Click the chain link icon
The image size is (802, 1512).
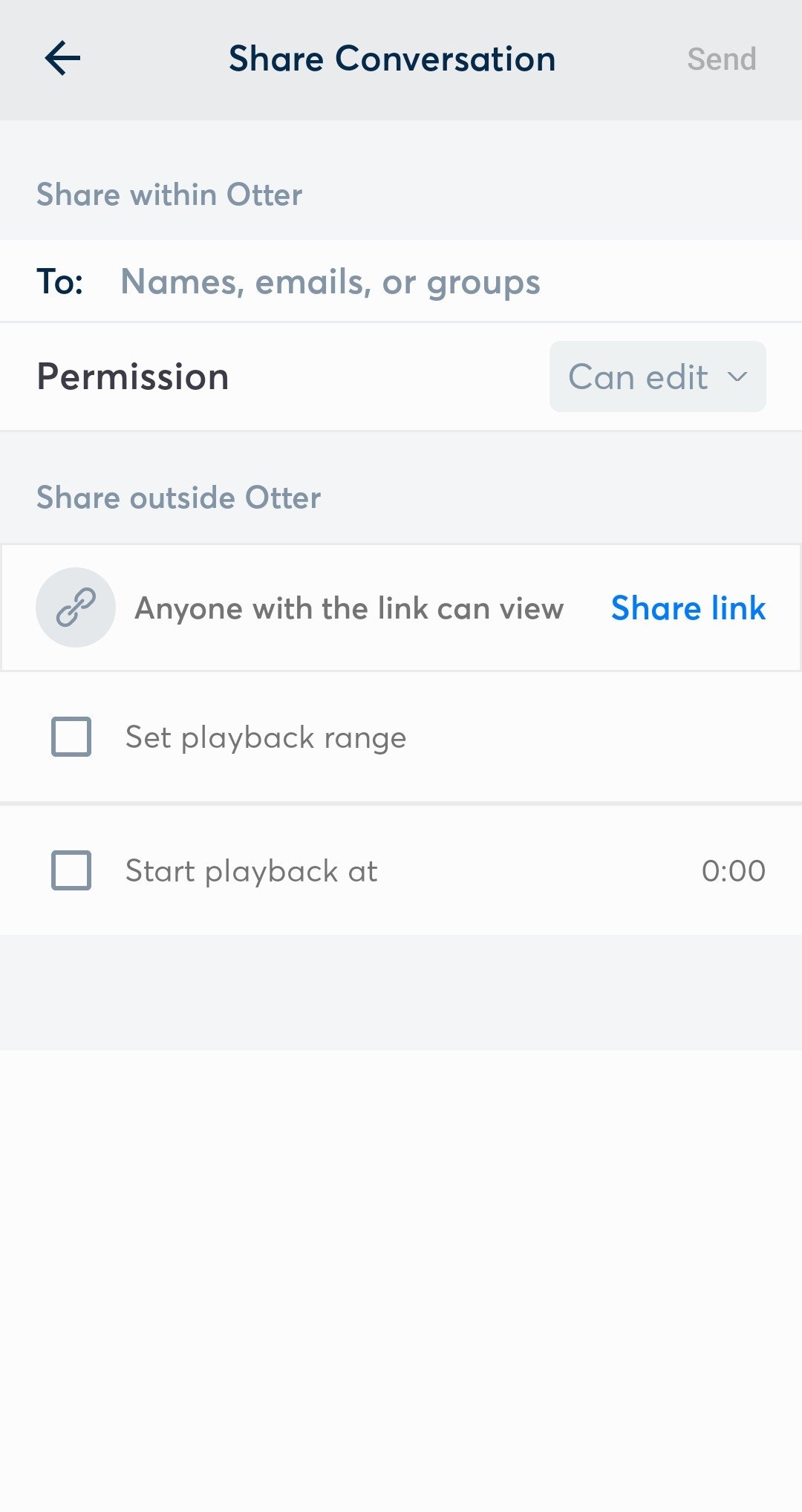coord(76,607)
